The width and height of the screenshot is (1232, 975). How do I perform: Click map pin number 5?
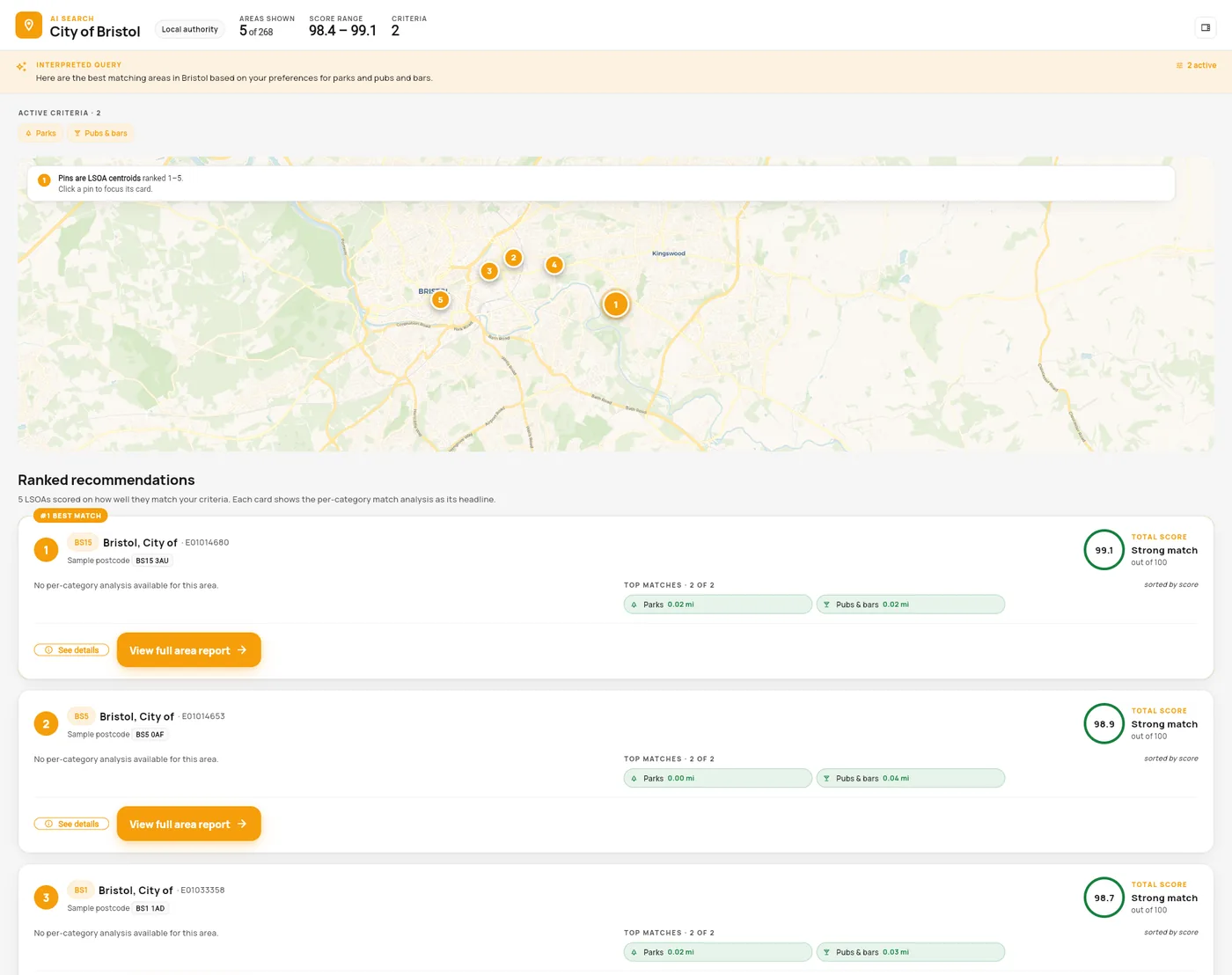(440, 300)
